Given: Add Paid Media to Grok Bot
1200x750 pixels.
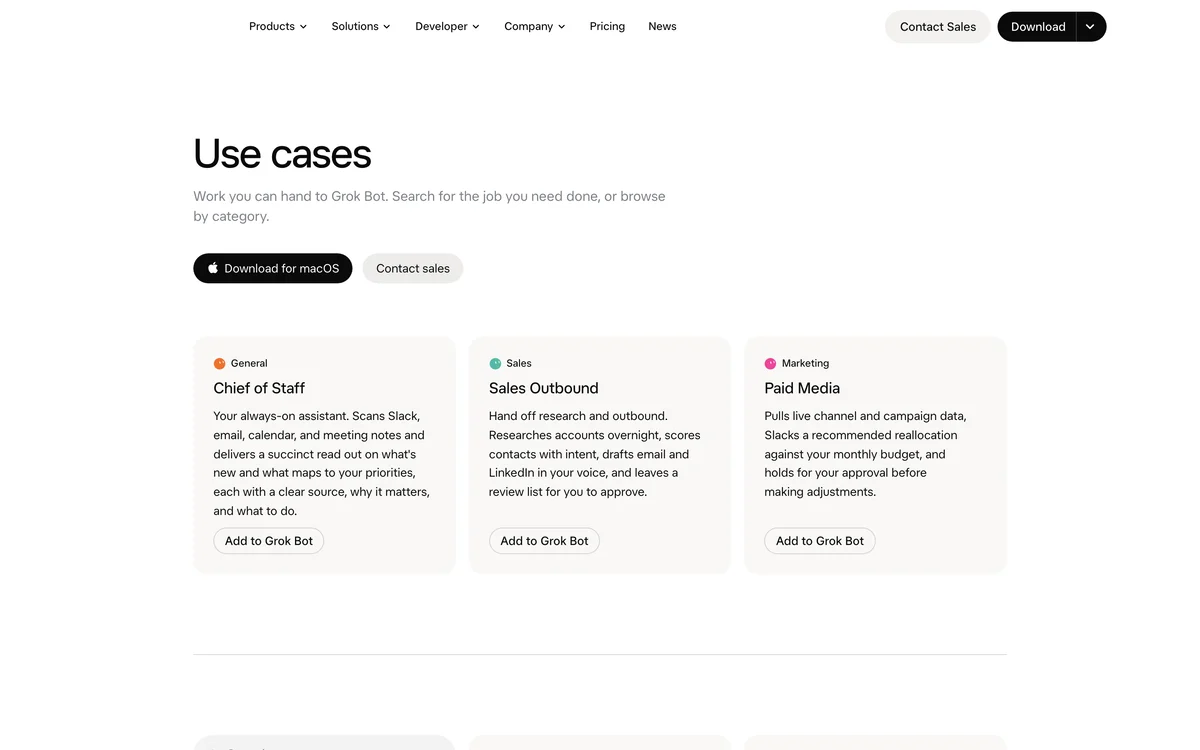Looking at the screenshot, I should point(820,541).
